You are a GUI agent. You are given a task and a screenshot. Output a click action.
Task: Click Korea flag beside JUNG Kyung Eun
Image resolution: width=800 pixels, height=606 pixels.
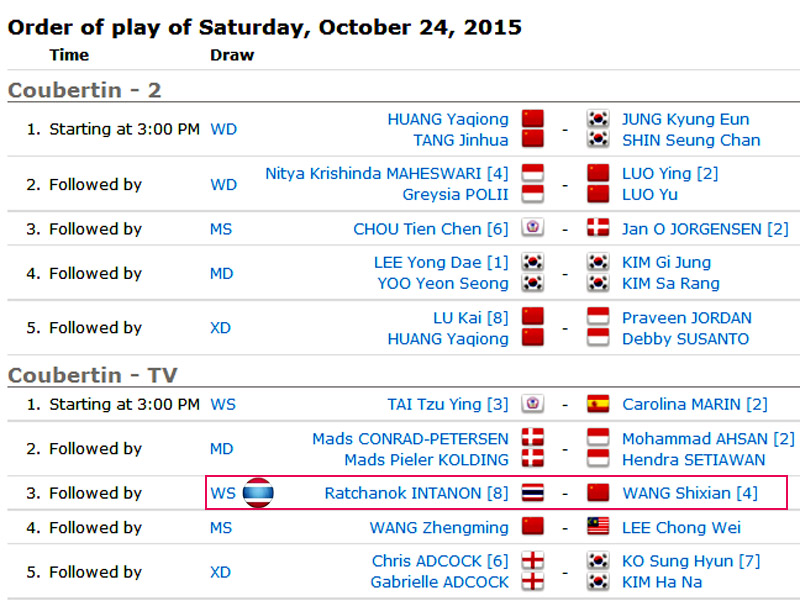pos(598,119)
